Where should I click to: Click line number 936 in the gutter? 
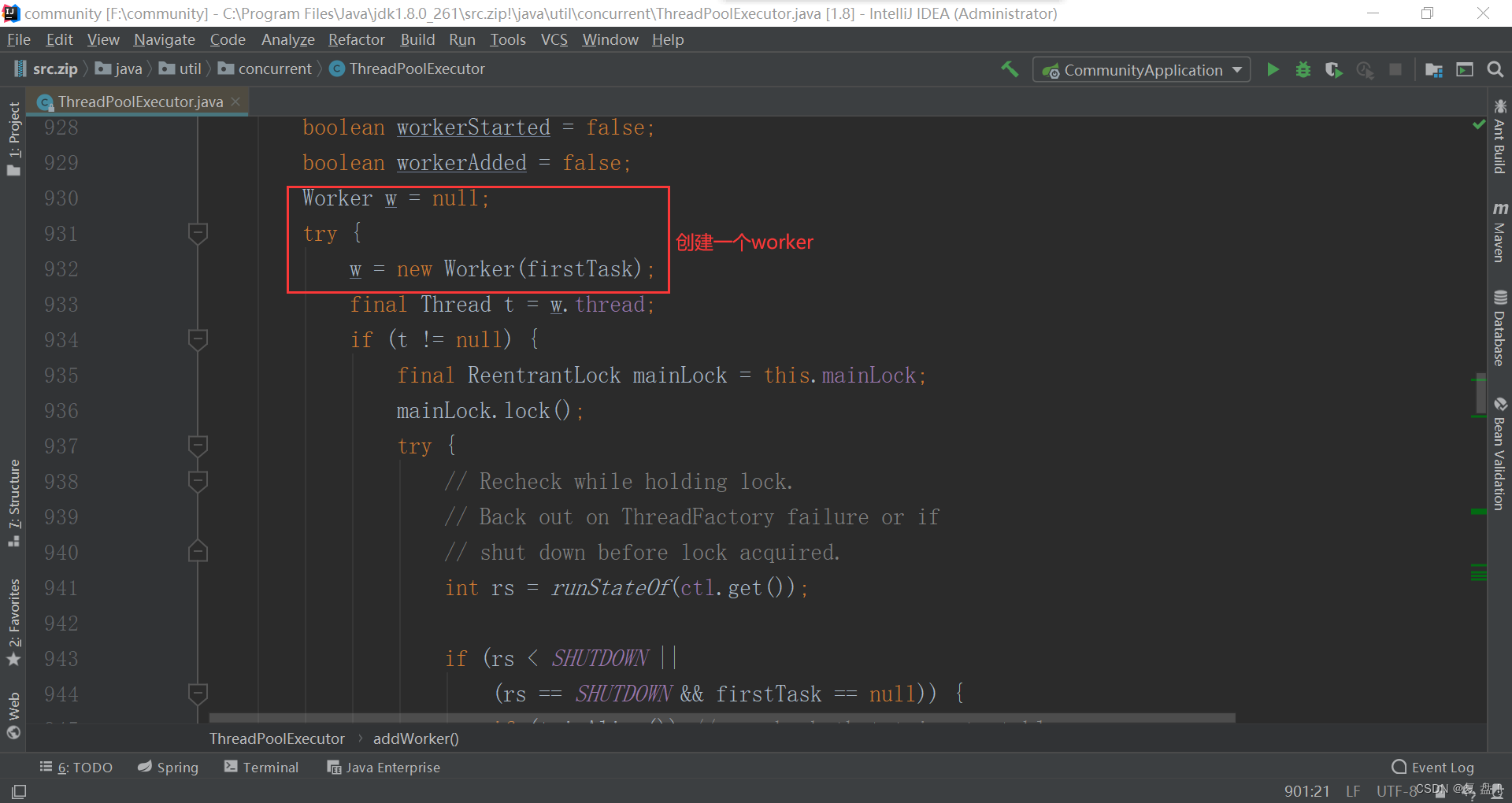click(61, 411)
